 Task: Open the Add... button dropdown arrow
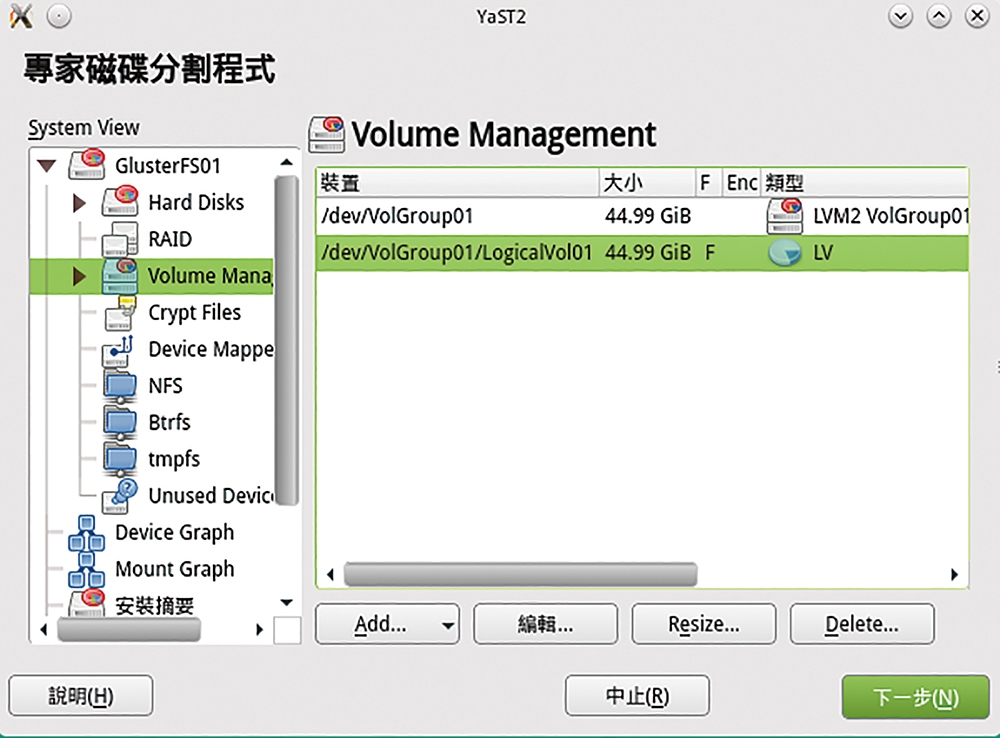[448, 625]
